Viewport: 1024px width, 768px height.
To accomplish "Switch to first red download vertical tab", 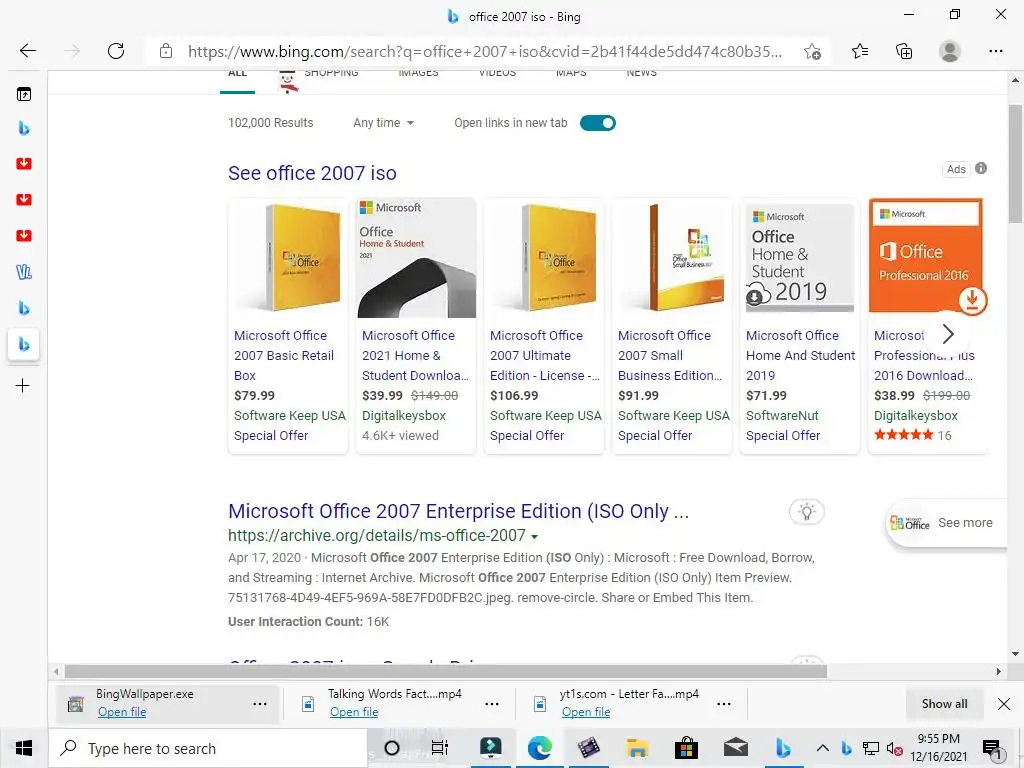I will tap(24, 163).
